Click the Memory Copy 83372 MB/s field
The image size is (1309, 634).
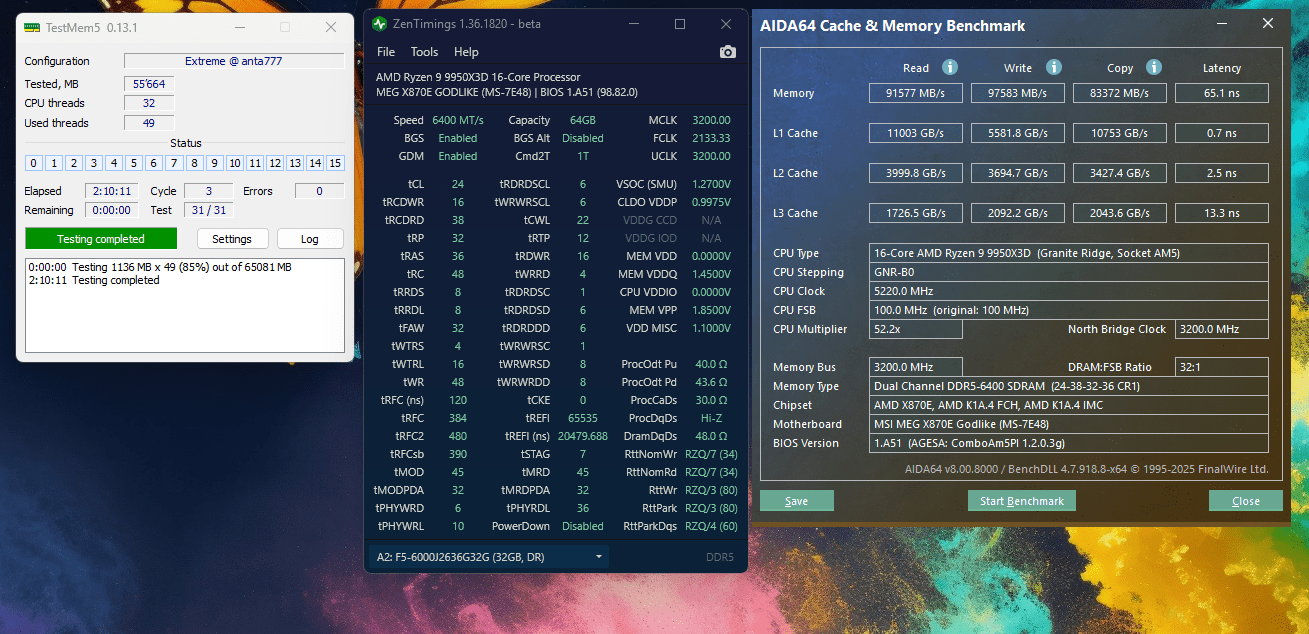pyautogui.click(x=1119, y=93)
